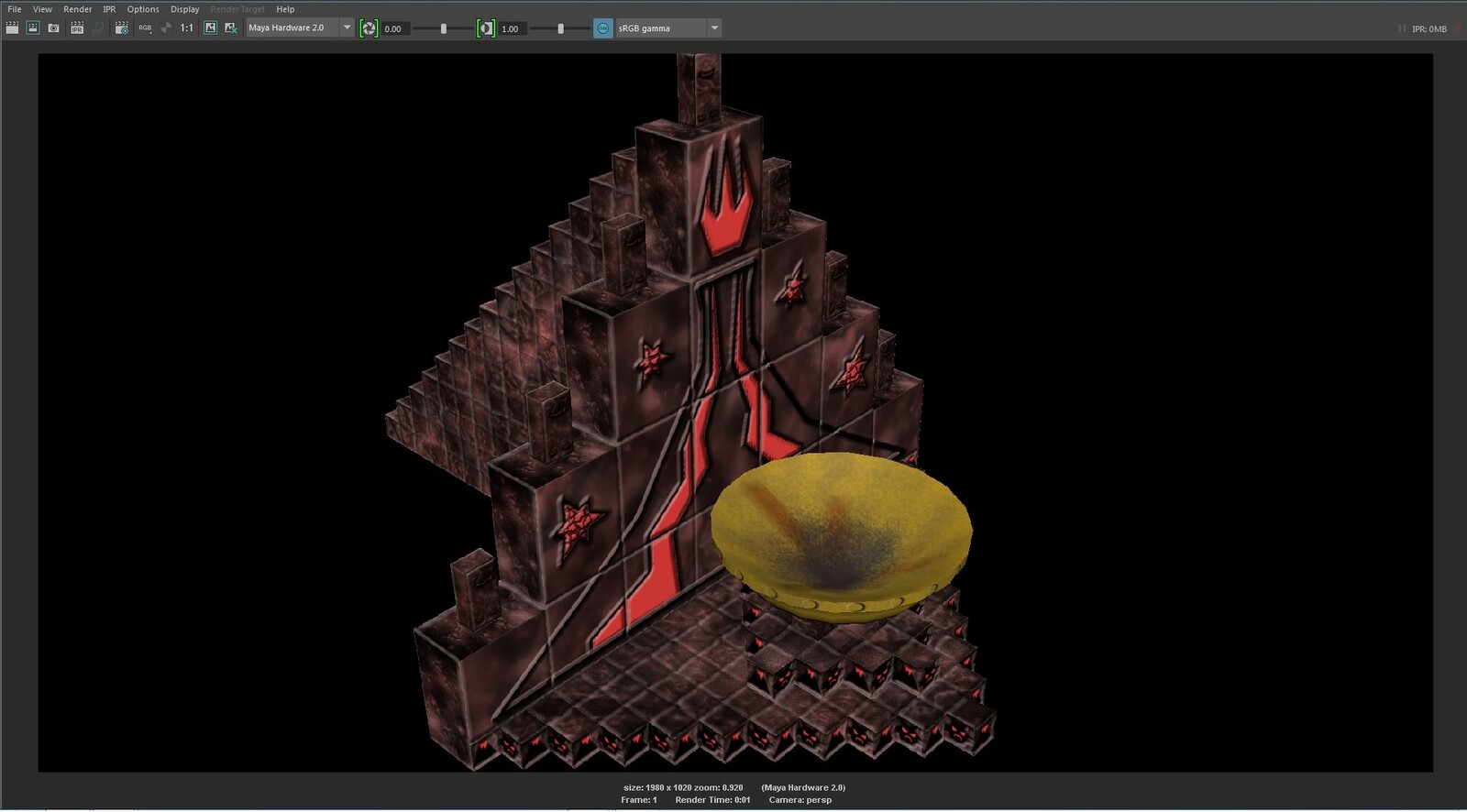1467x812 pixels.
Task: Click the gamma reset icon
Action: click(x=486, y=28)
